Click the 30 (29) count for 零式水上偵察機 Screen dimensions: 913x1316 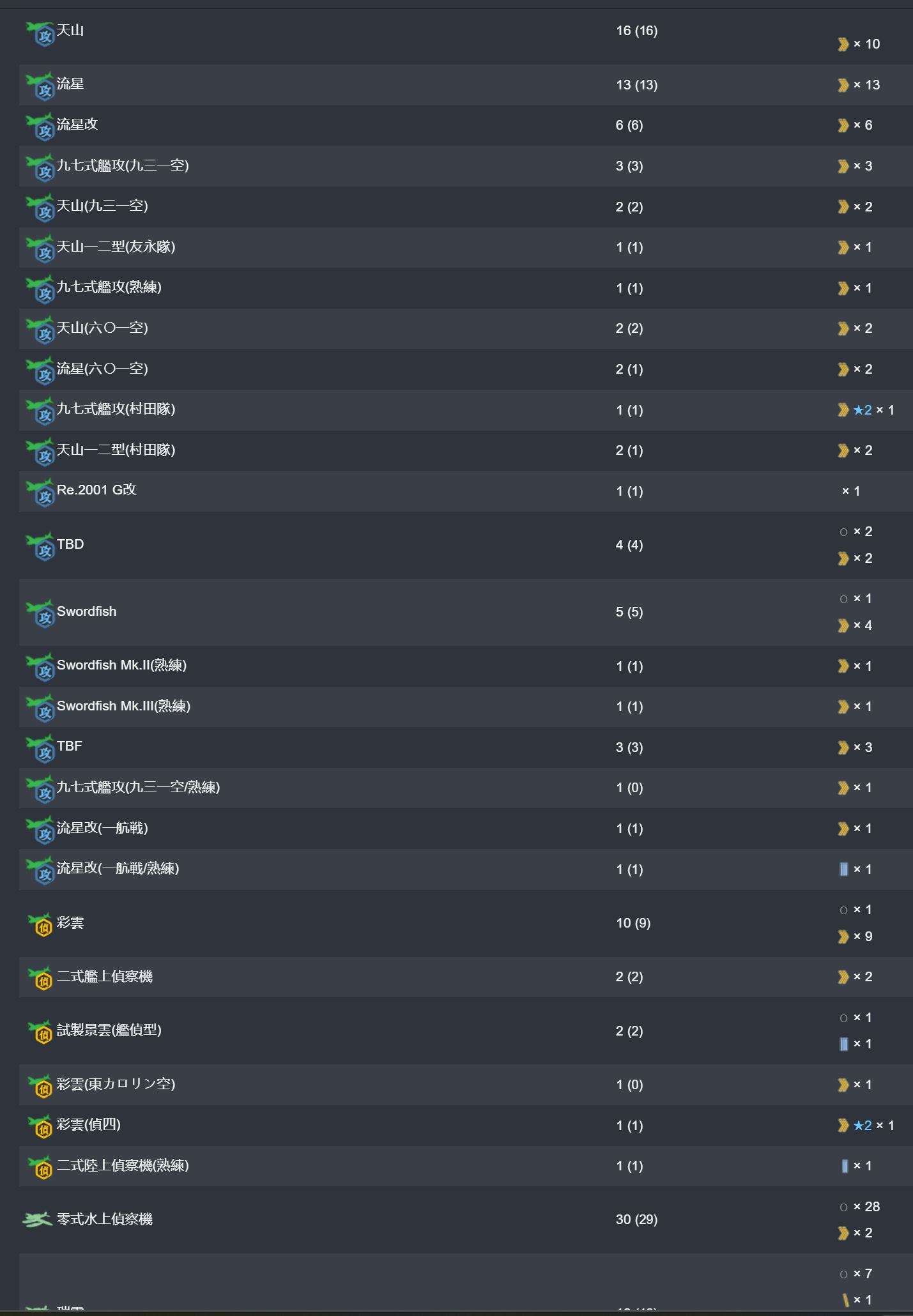tap(636, 1220)
